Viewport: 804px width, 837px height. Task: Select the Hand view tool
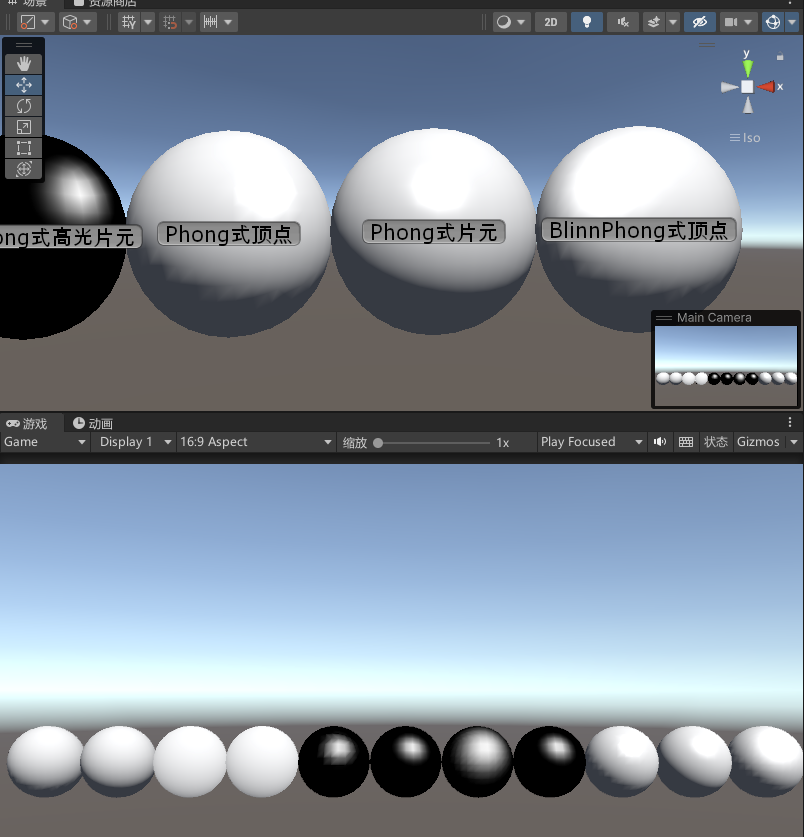click(24, 64)
